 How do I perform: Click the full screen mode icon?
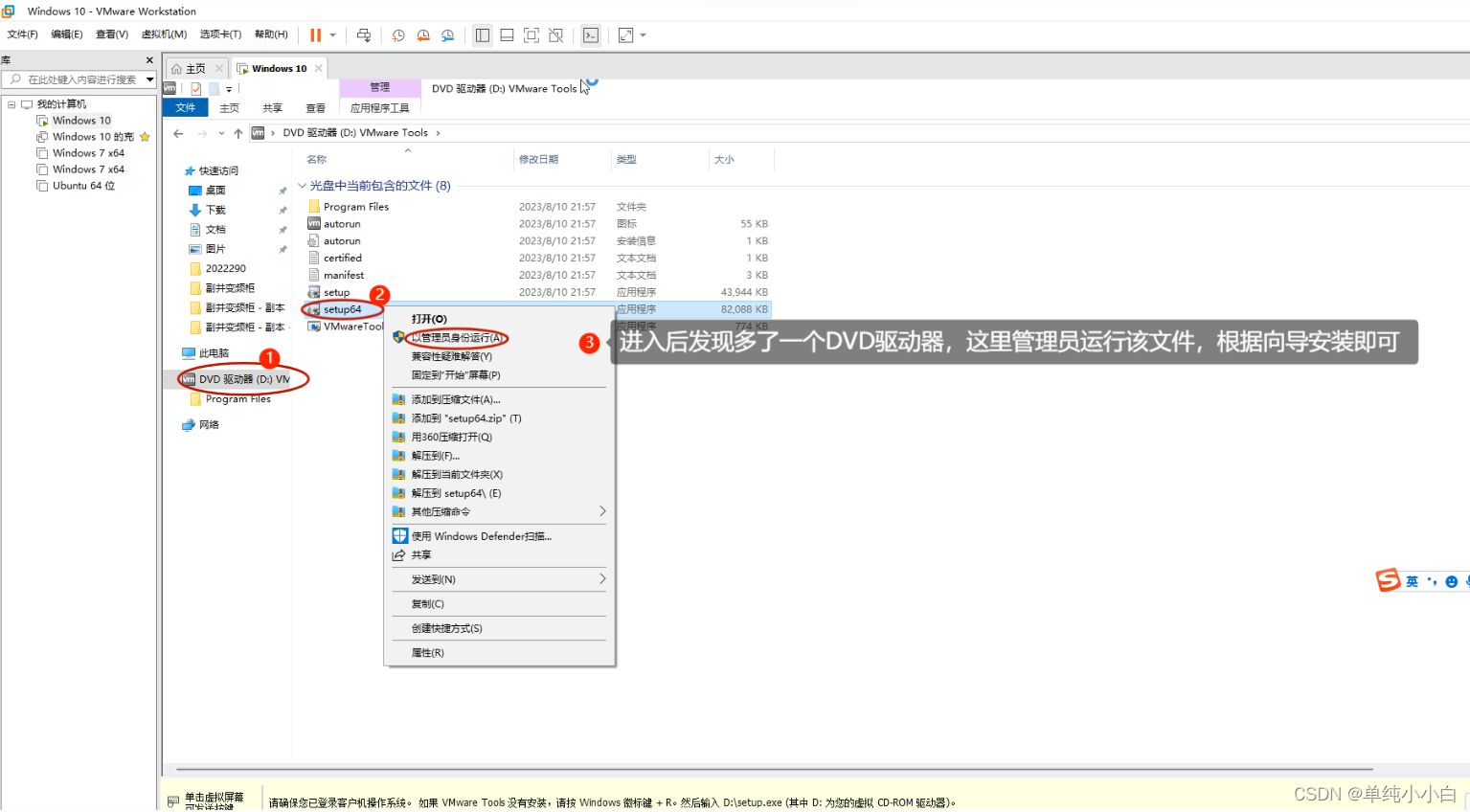pyautogui.click(x=531, y=35)
